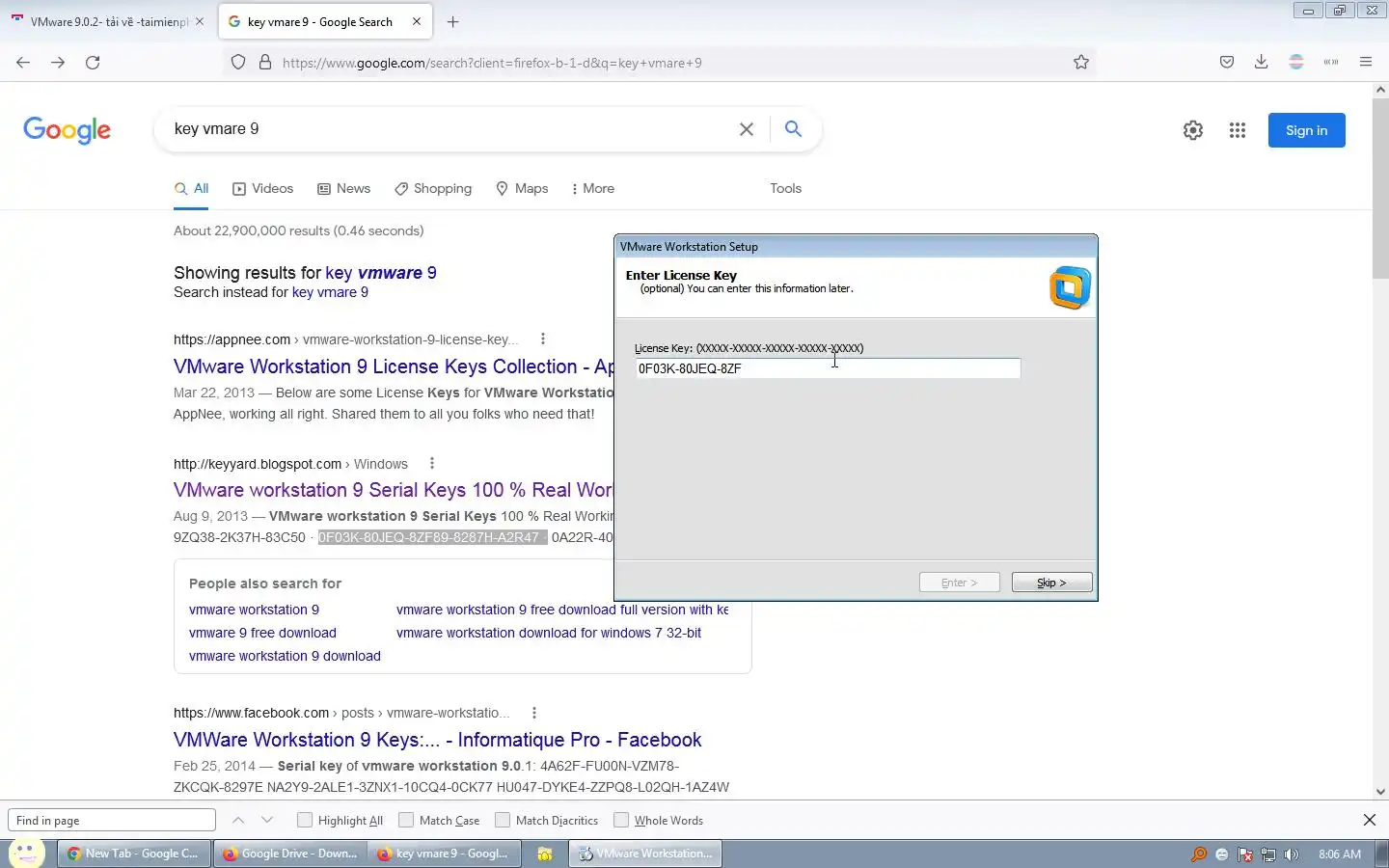Click the Sign in button
This screenshot has height=868, width=1389.
[1306, 130]
